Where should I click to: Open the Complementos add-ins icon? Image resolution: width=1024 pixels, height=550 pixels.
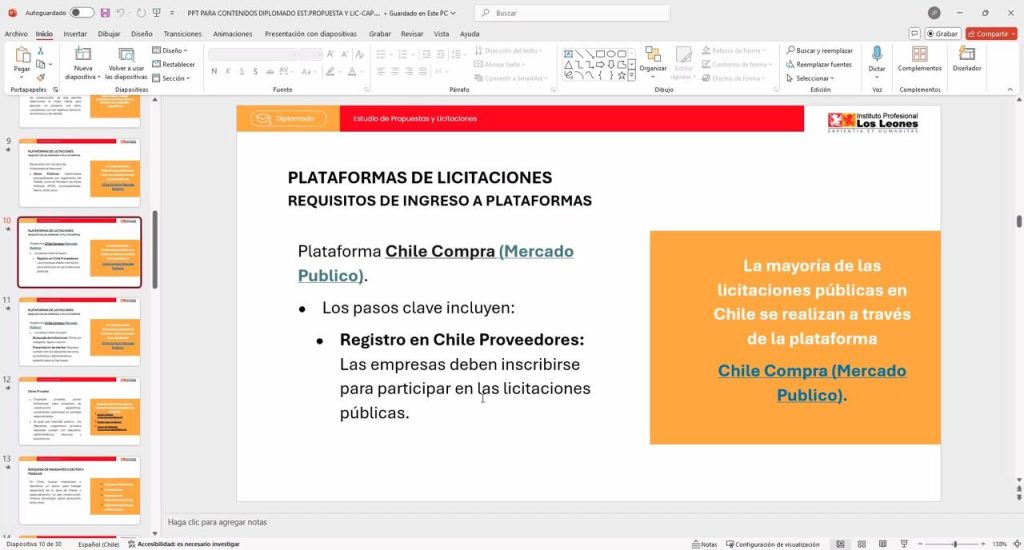pyautogui.click(x=920, y=54)
